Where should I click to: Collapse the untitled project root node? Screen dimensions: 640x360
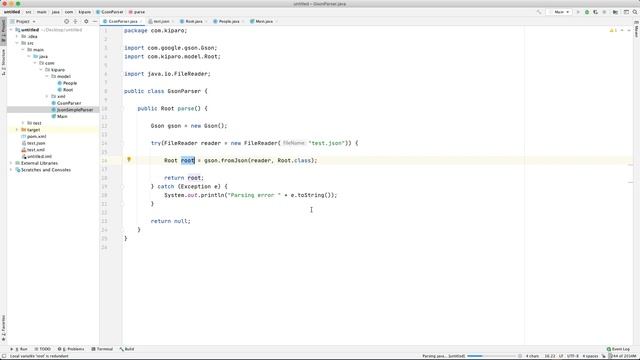point(11,30)
